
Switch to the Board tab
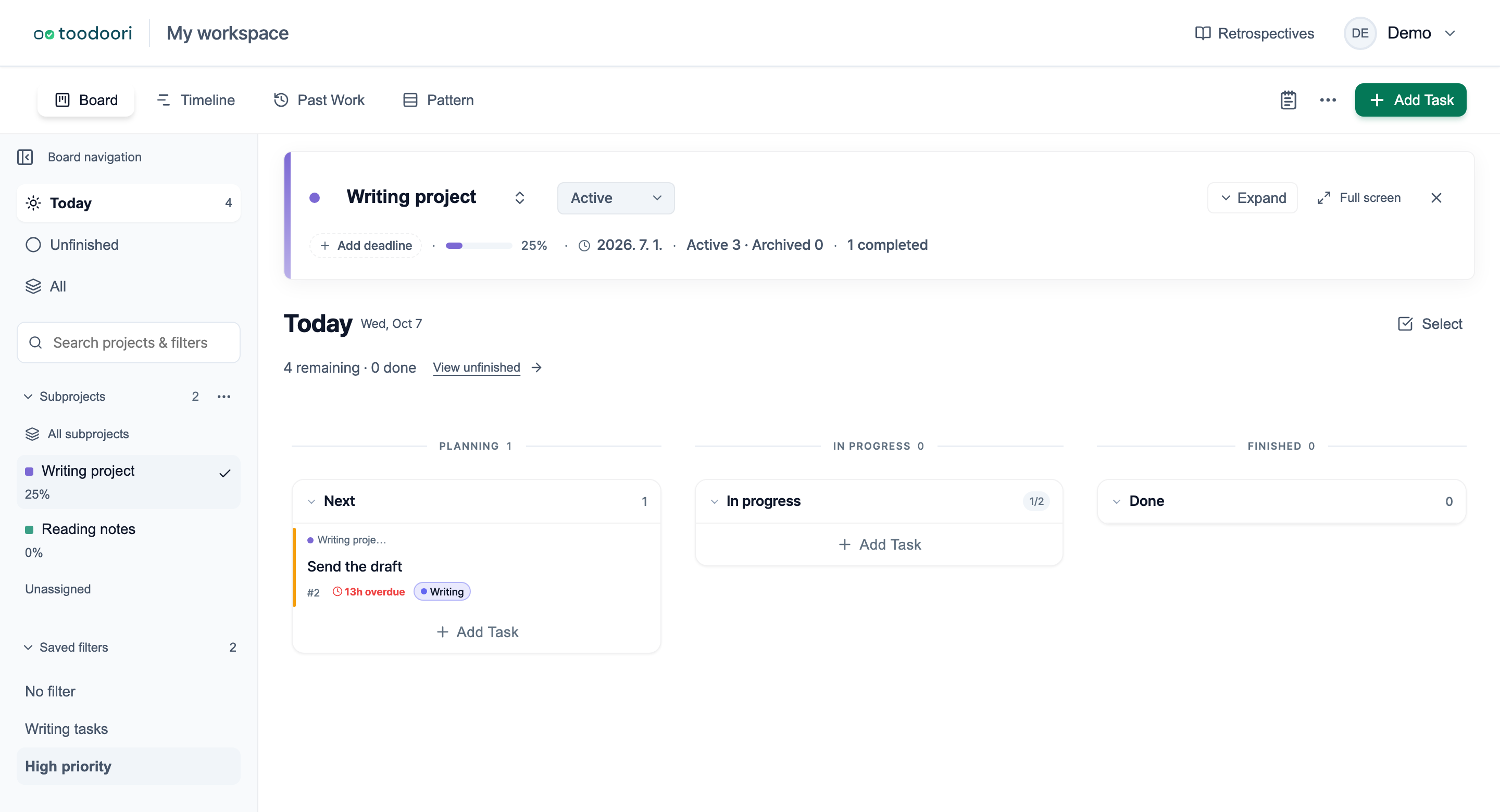pos(86,100)
